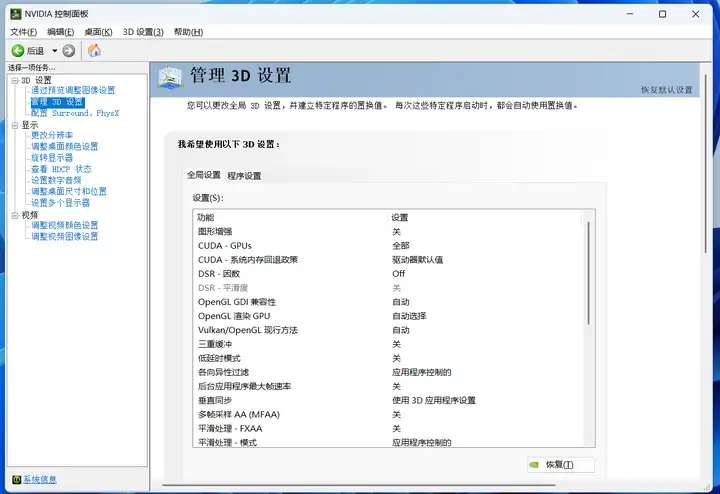The height and width of the screenshot is (494, 720).
Task: Click the main panel vertical scrollbar
Action: [706, 161]
